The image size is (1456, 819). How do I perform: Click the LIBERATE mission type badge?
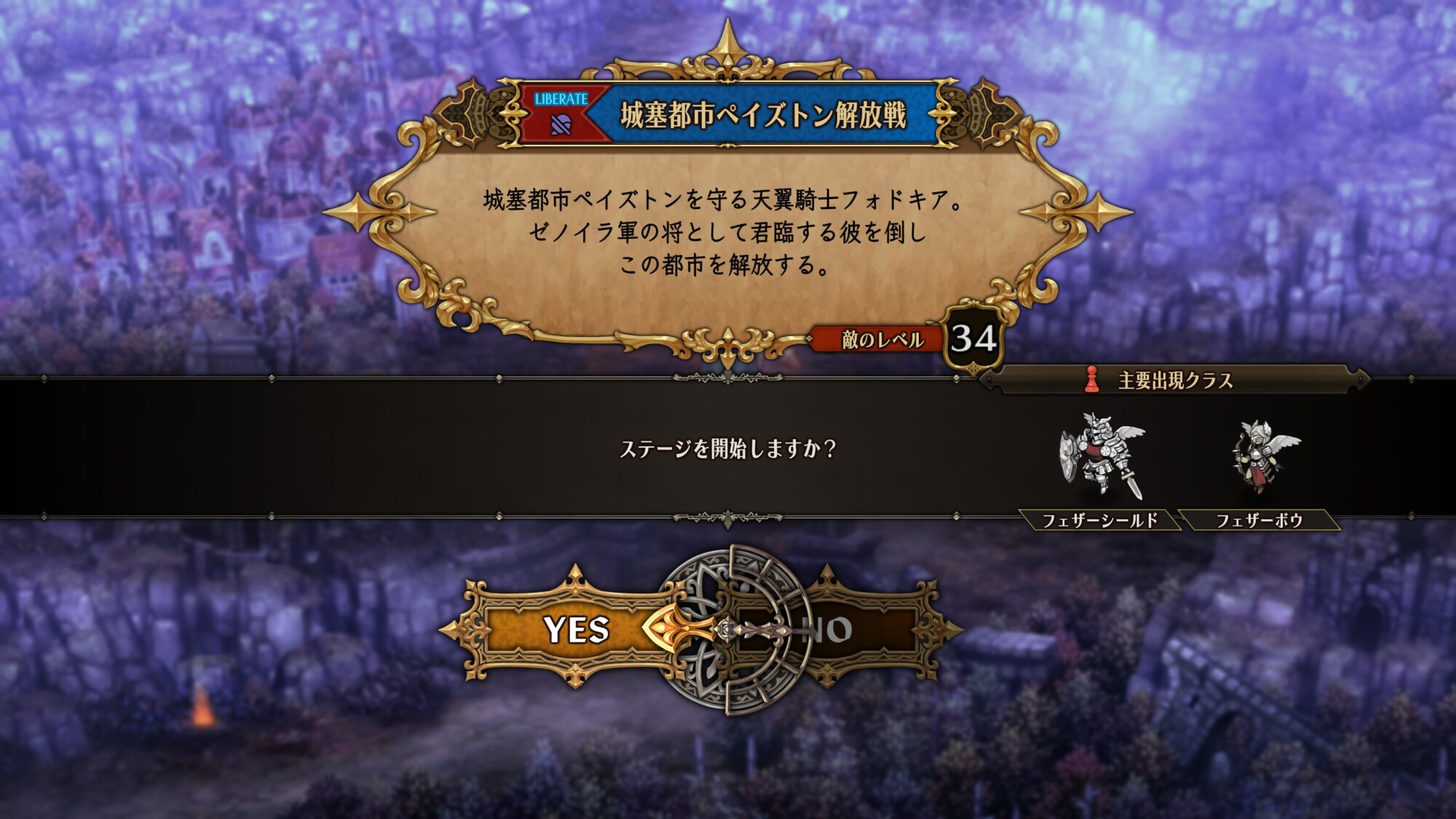pos(562,114)
